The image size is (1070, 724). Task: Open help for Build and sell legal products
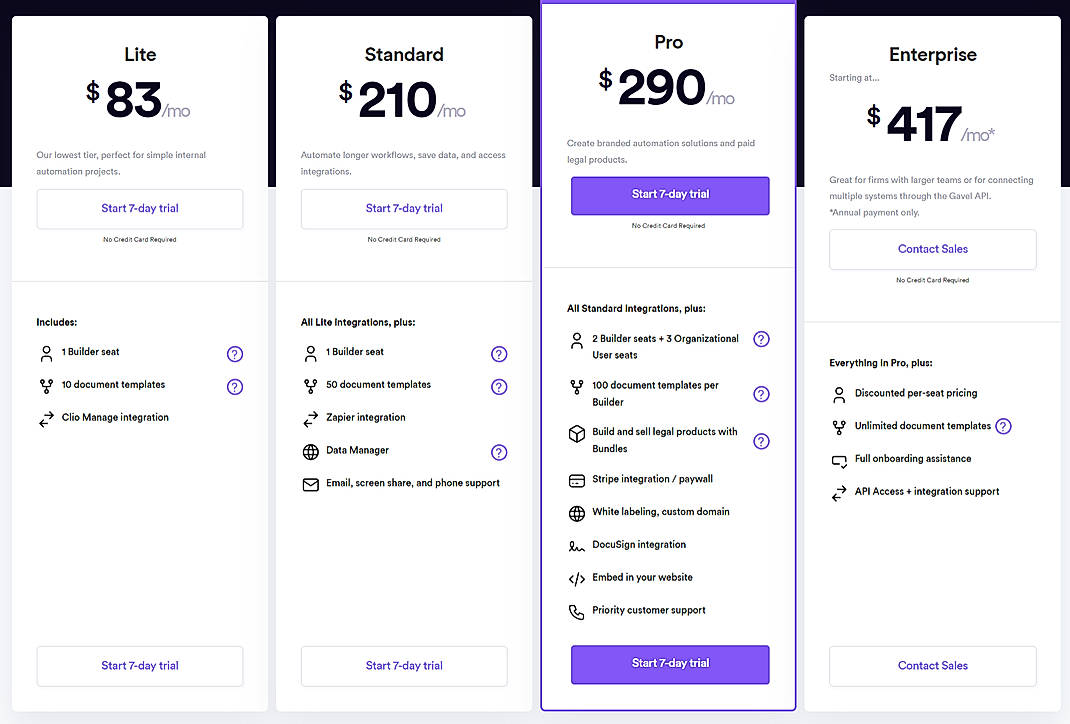[x=761, y=441]
